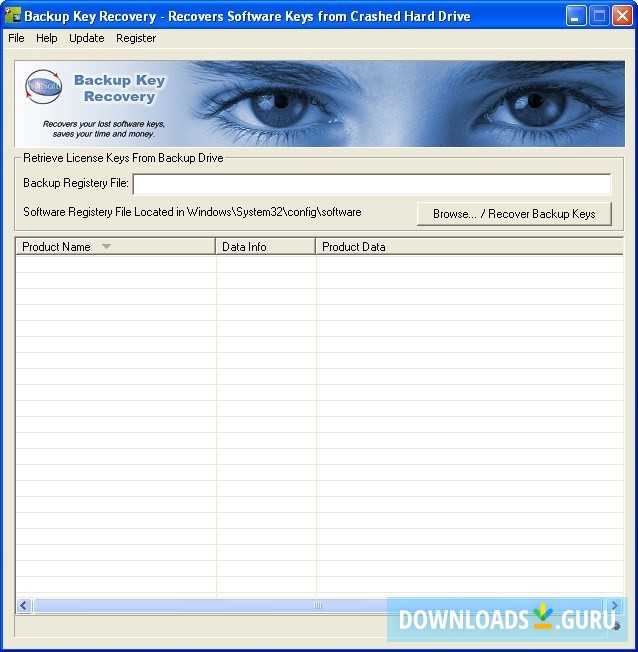Click the Backup Key Recovery banner image

(x=319, y=104)
